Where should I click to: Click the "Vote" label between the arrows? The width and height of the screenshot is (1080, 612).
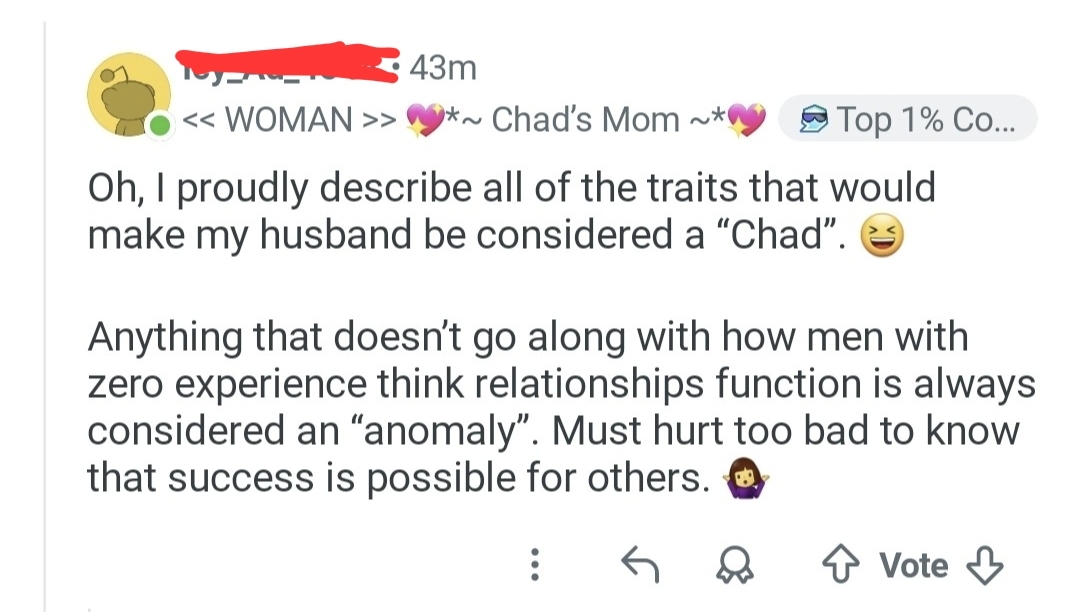913,566
